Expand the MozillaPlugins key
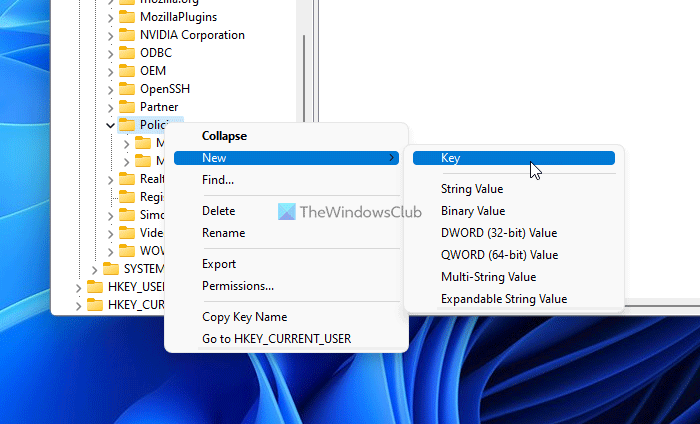The height and width of the screenshot is (424, 700). click(110, 18)
